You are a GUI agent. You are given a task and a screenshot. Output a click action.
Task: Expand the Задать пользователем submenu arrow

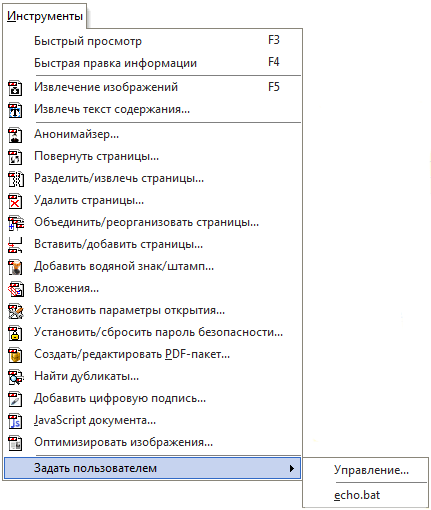292,468
